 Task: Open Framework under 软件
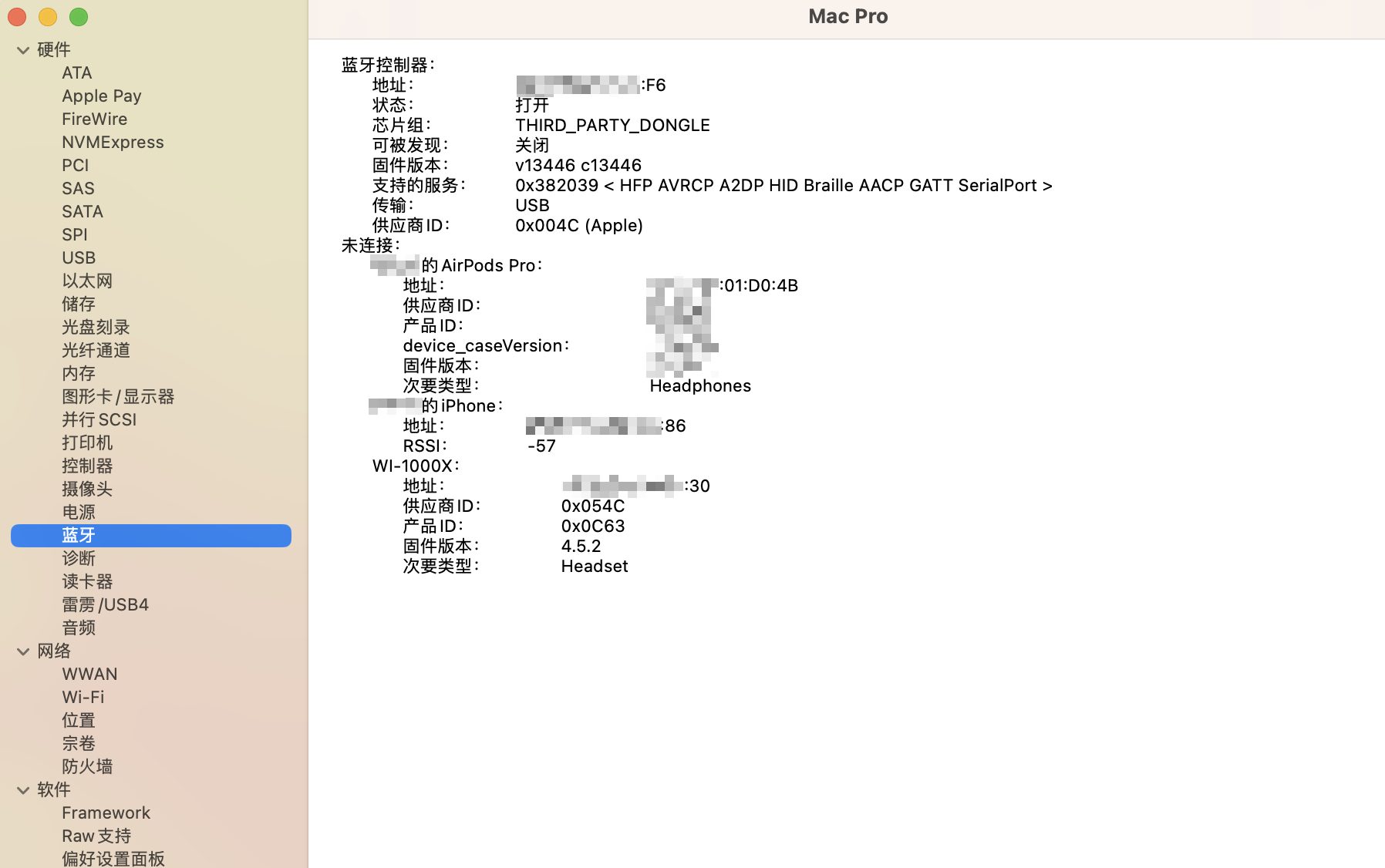(106, 812)
